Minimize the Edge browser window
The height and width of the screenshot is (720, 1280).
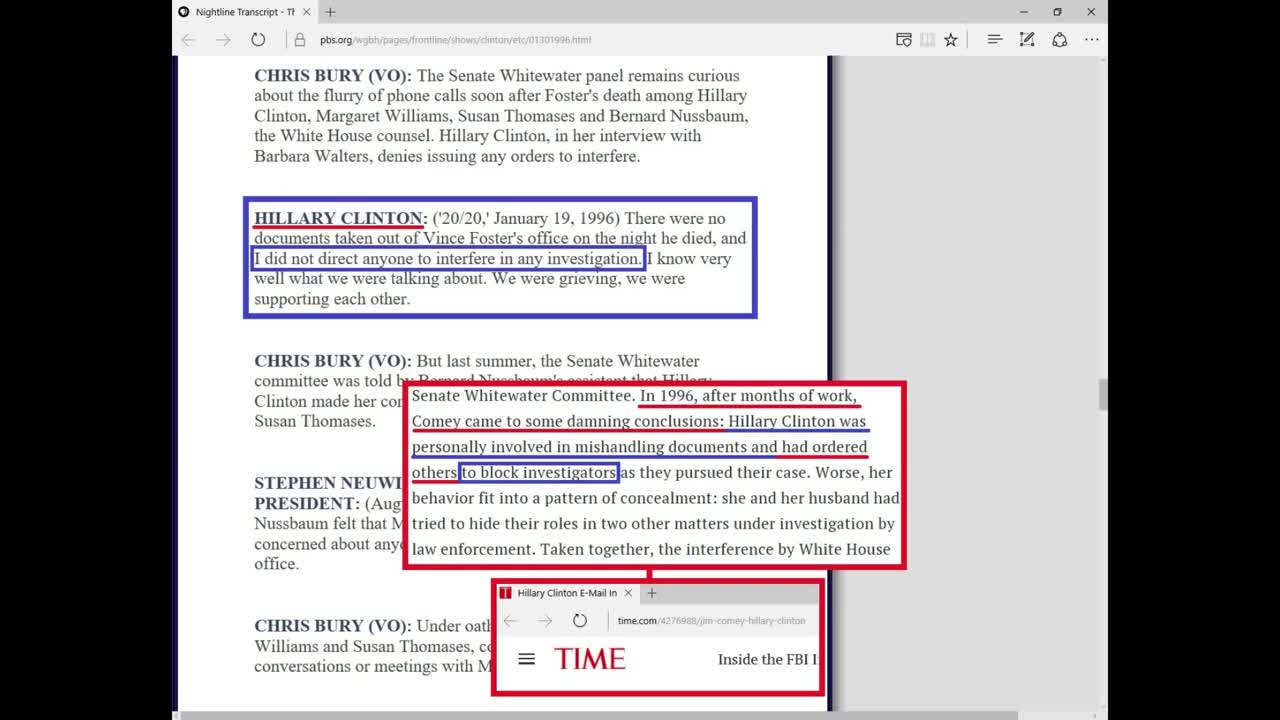[x=1023, y=12]
